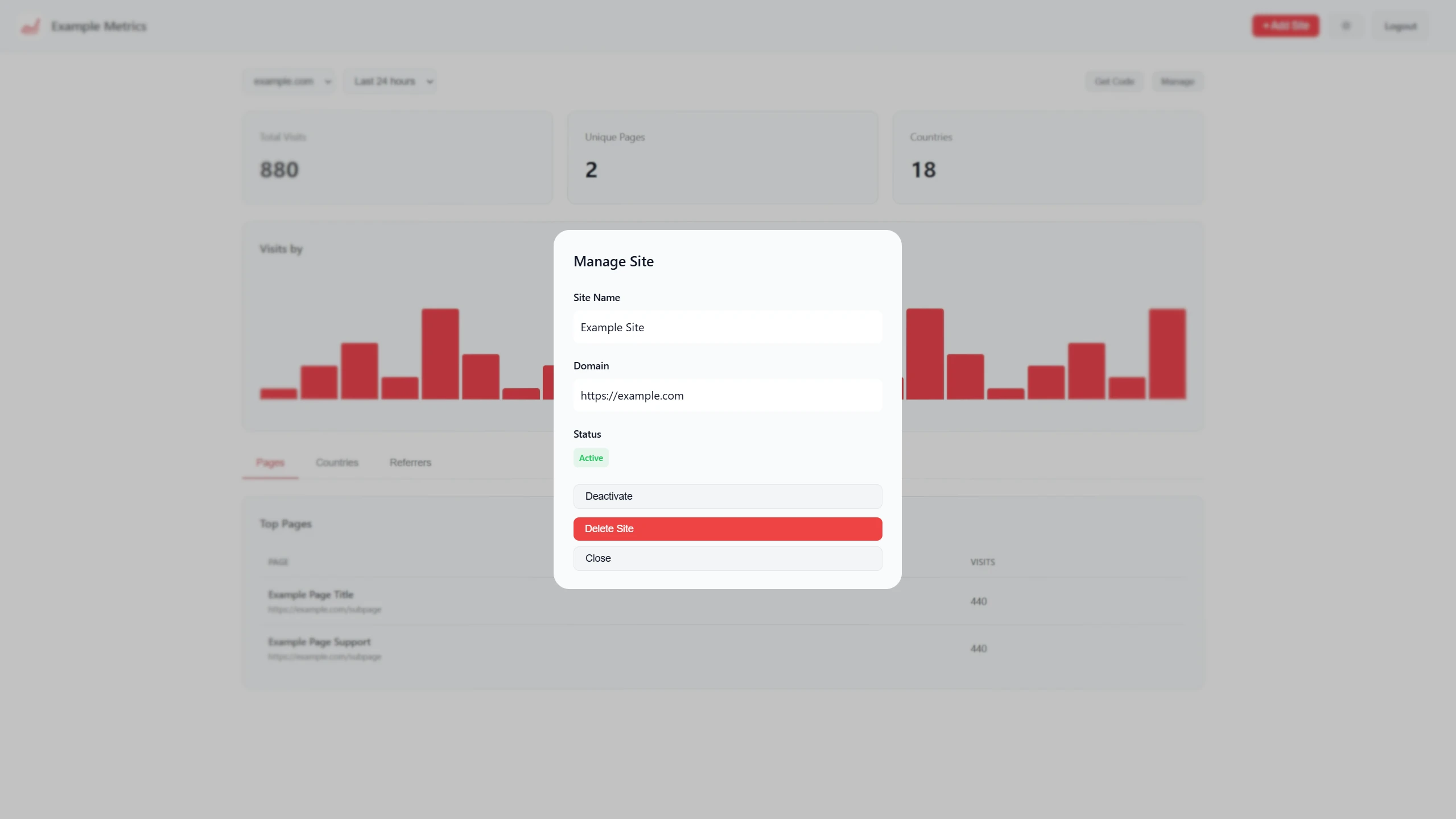This screenshot has width=1456, height=819.
Task: Click the Example Metrics logo icon
Action: [30, 26]
